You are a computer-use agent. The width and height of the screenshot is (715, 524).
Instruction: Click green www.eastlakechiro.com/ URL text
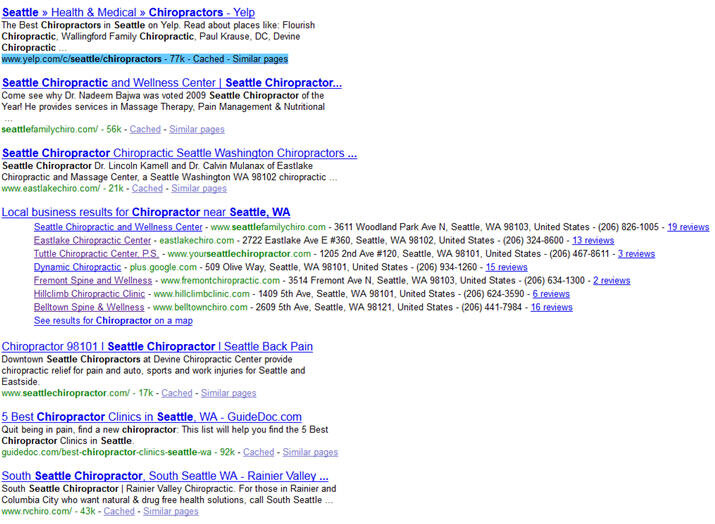point(51,188)
